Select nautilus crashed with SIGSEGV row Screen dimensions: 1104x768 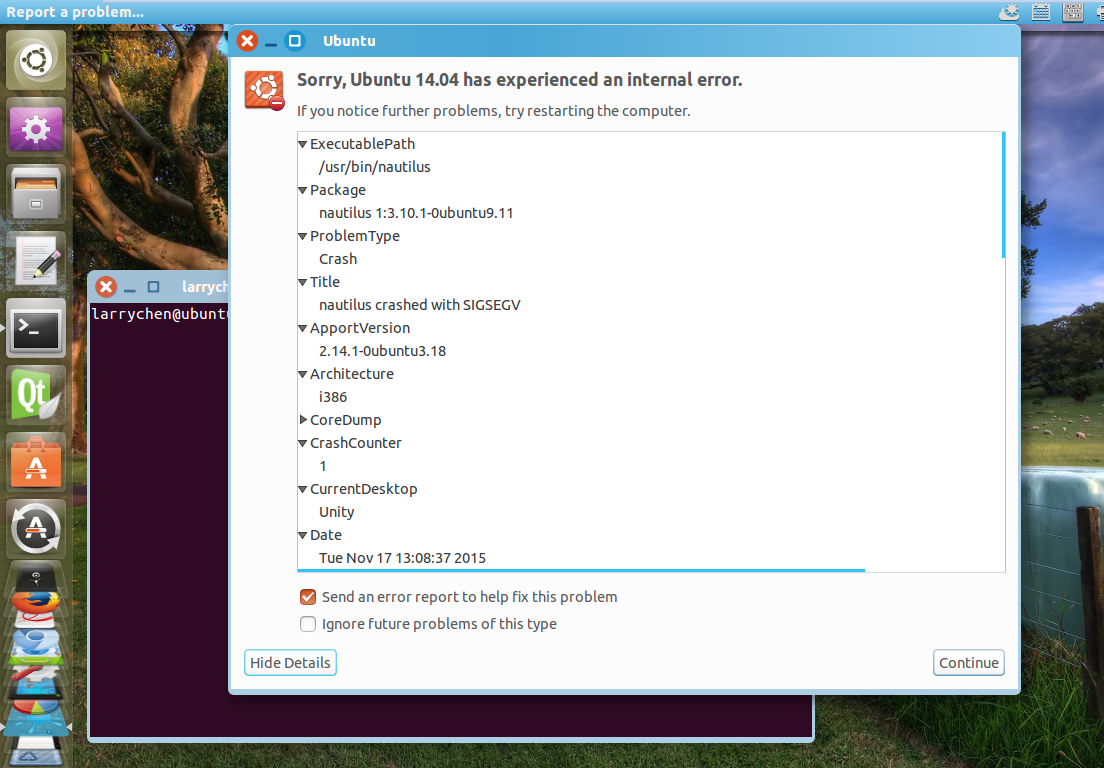click(x=651, y=305)
